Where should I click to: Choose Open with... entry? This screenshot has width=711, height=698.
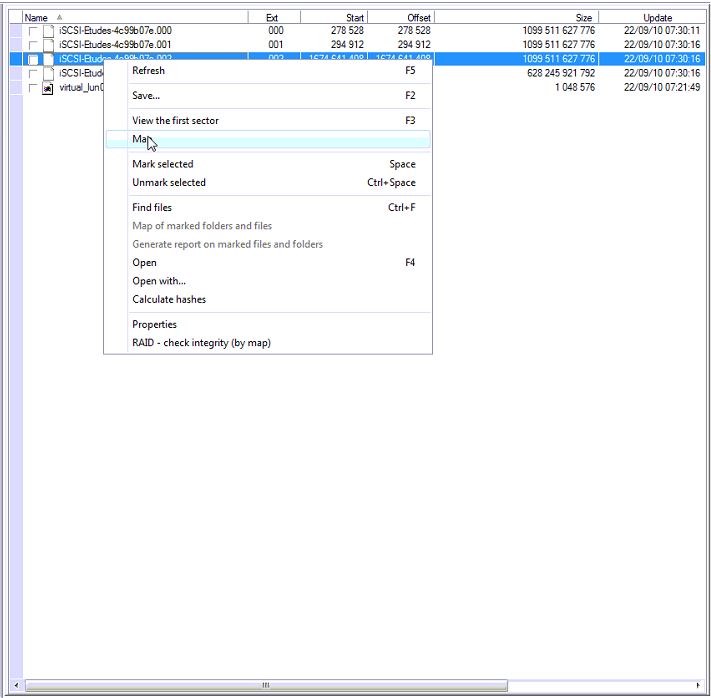coord(268,281)
